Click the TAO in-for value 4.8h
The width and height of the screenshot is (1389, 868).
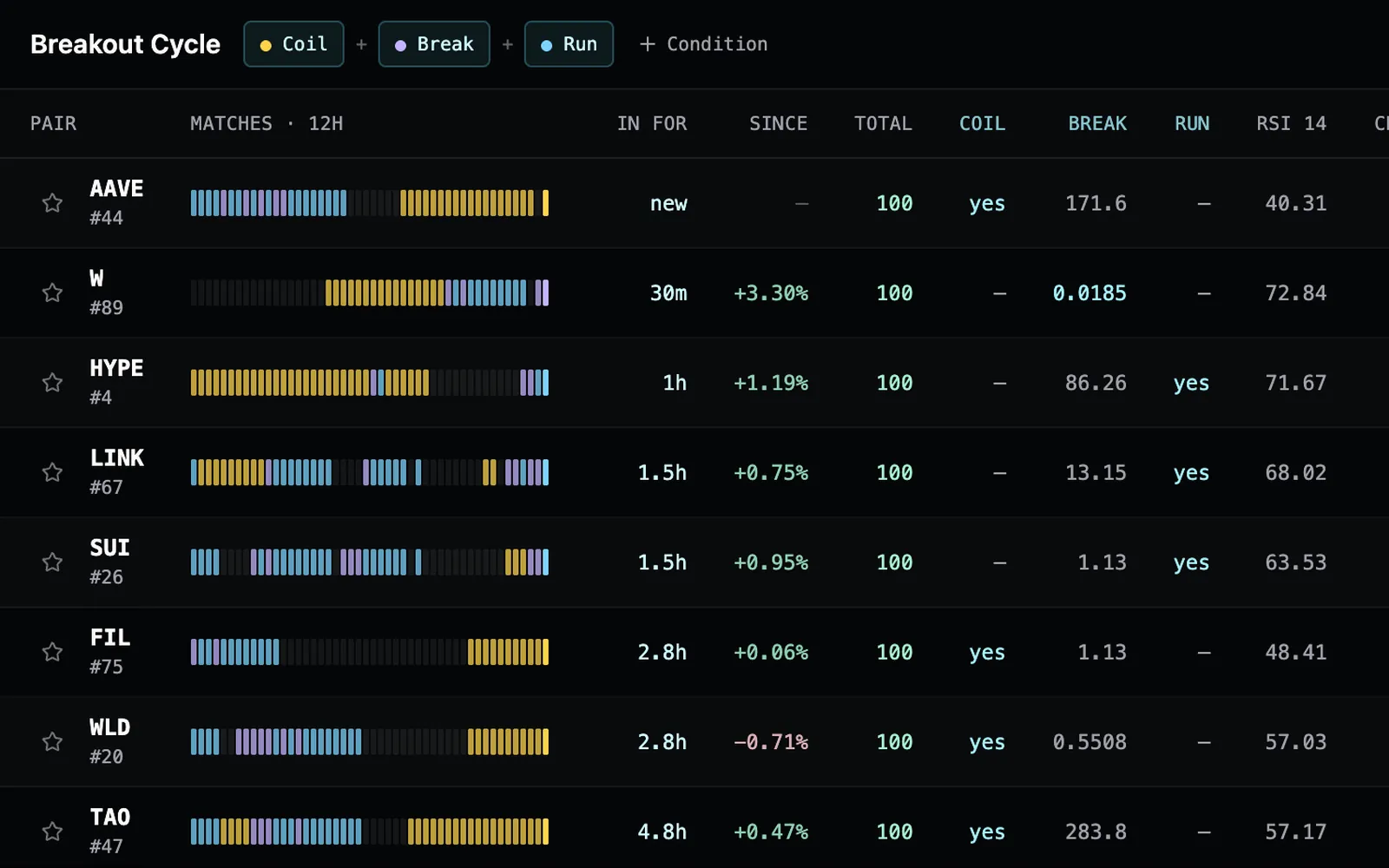point(662,832)
